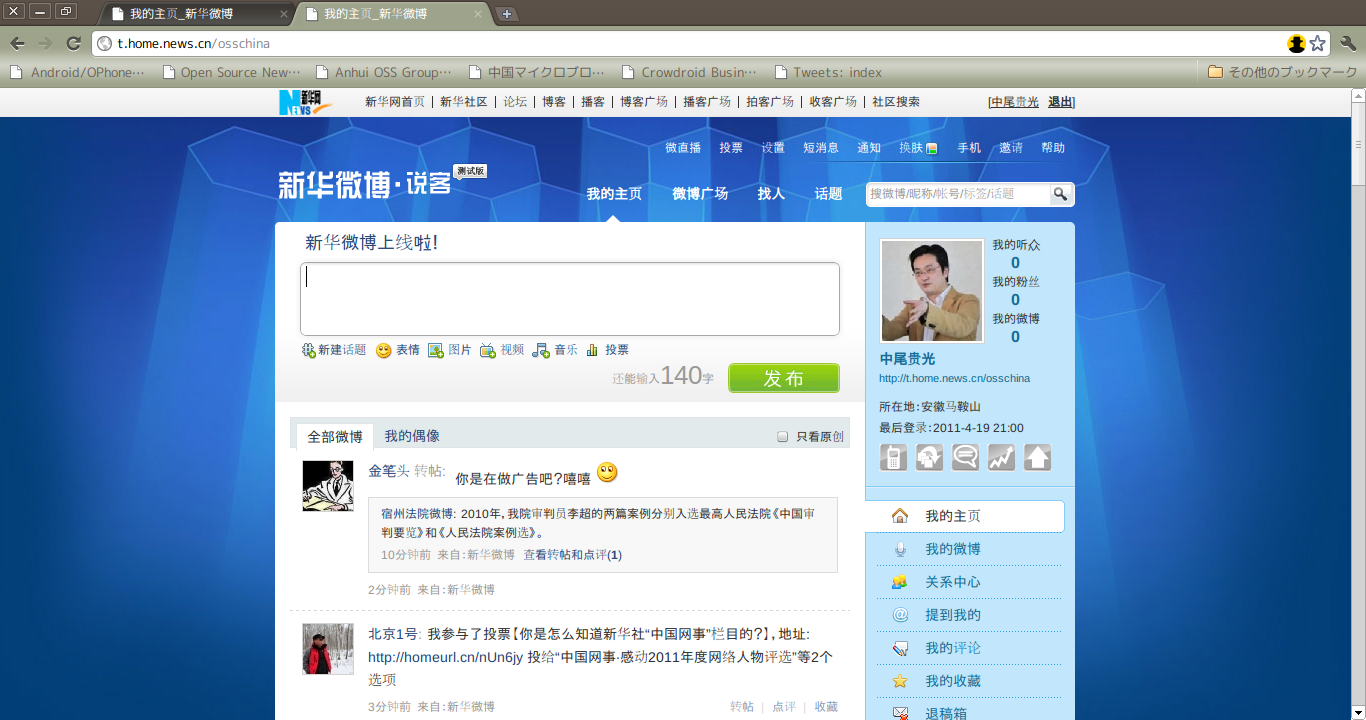Click the 中尾贵光 profile photo

pyautogui.click(x=932, y=290)
